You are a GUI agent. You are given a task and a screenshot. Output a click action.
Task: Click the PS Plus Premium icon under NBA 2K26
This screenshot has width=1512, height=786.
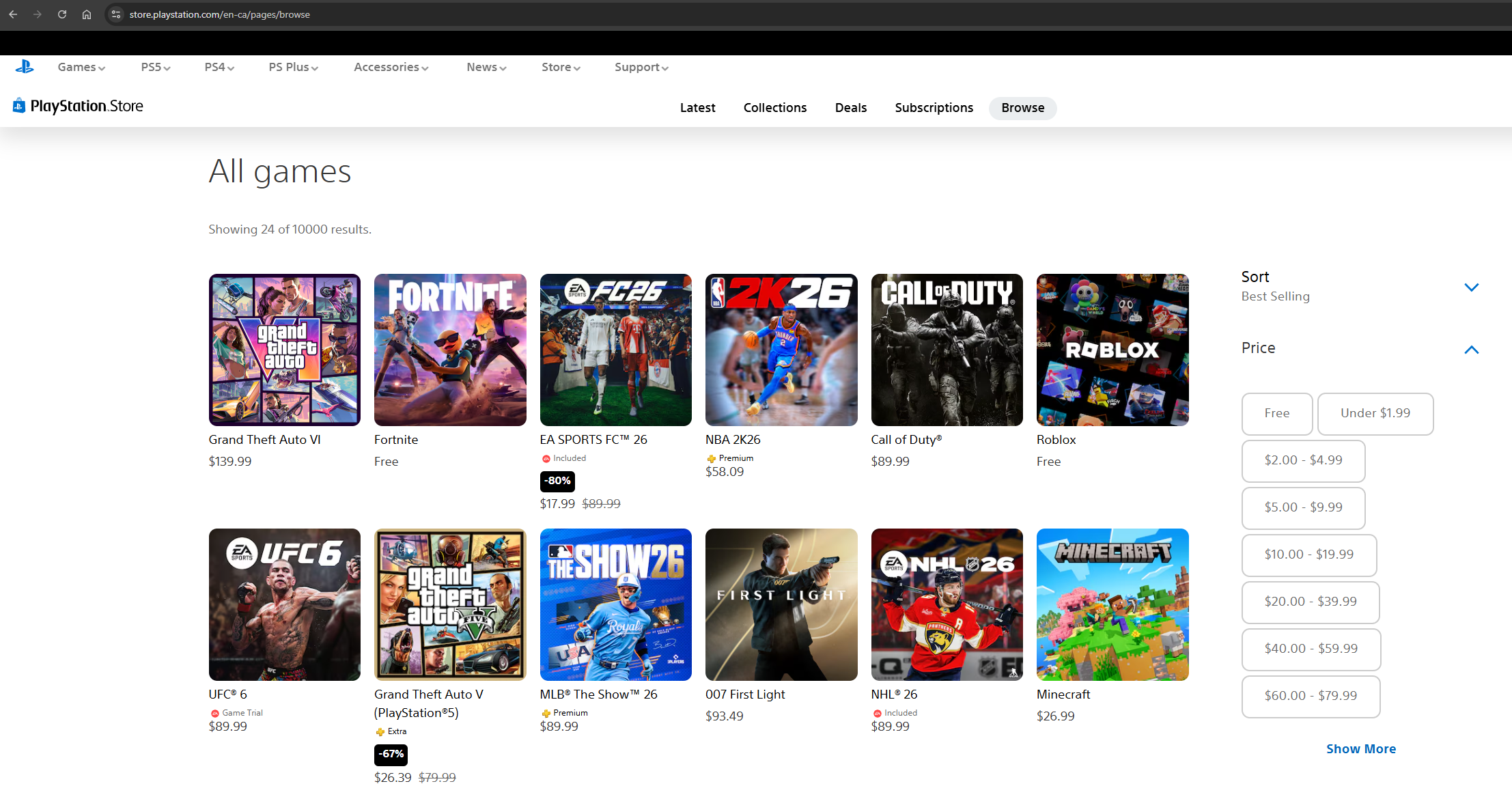[x=711, y=459]
